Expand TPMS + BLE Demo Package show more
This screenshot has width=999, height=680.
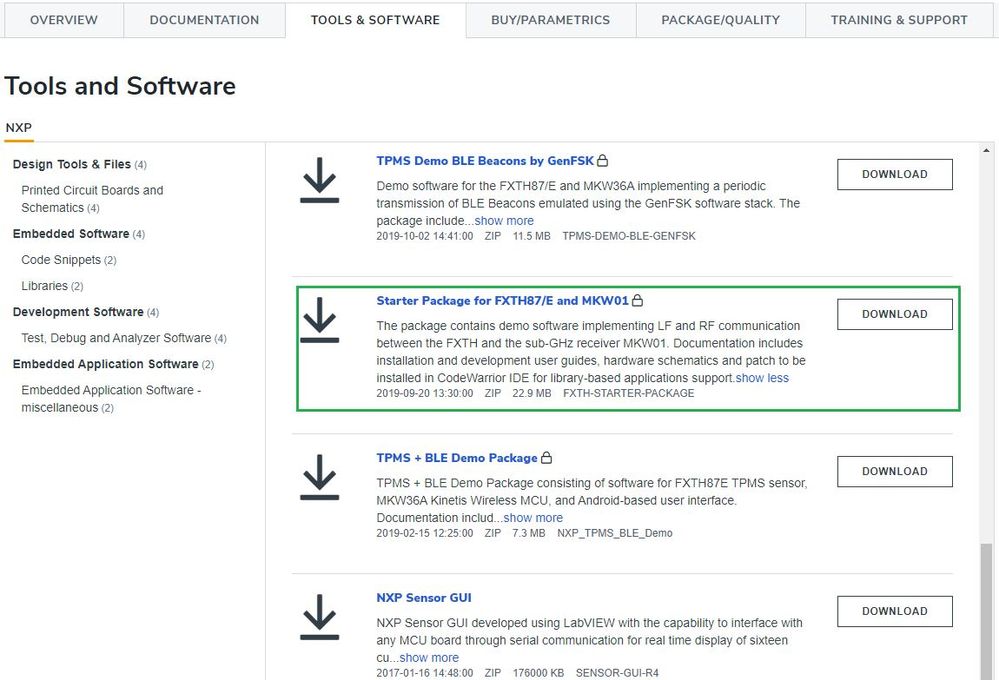tap(533, 518)
